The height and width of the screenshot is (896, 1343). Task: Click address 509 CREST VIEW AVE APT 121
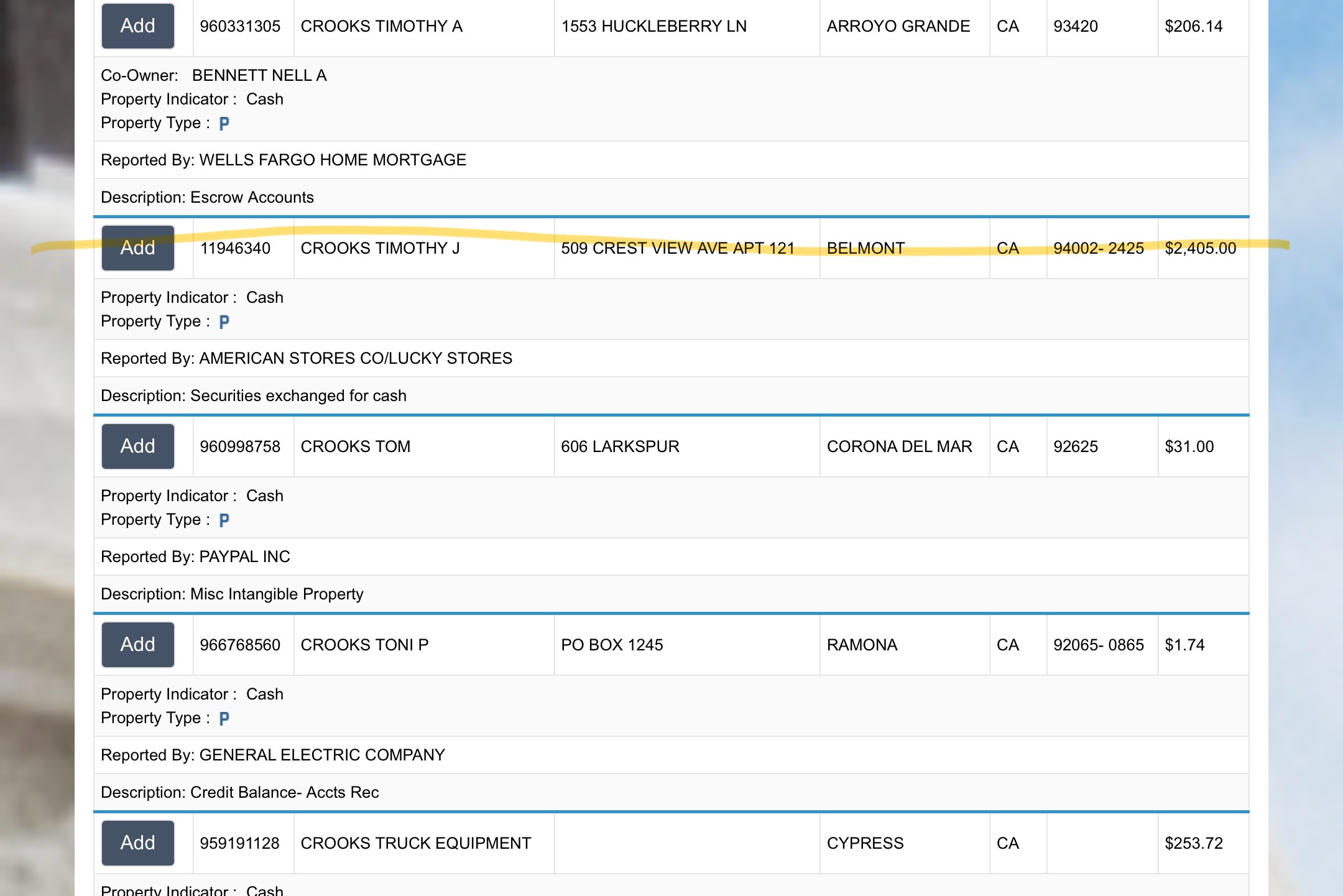(678, 248)
